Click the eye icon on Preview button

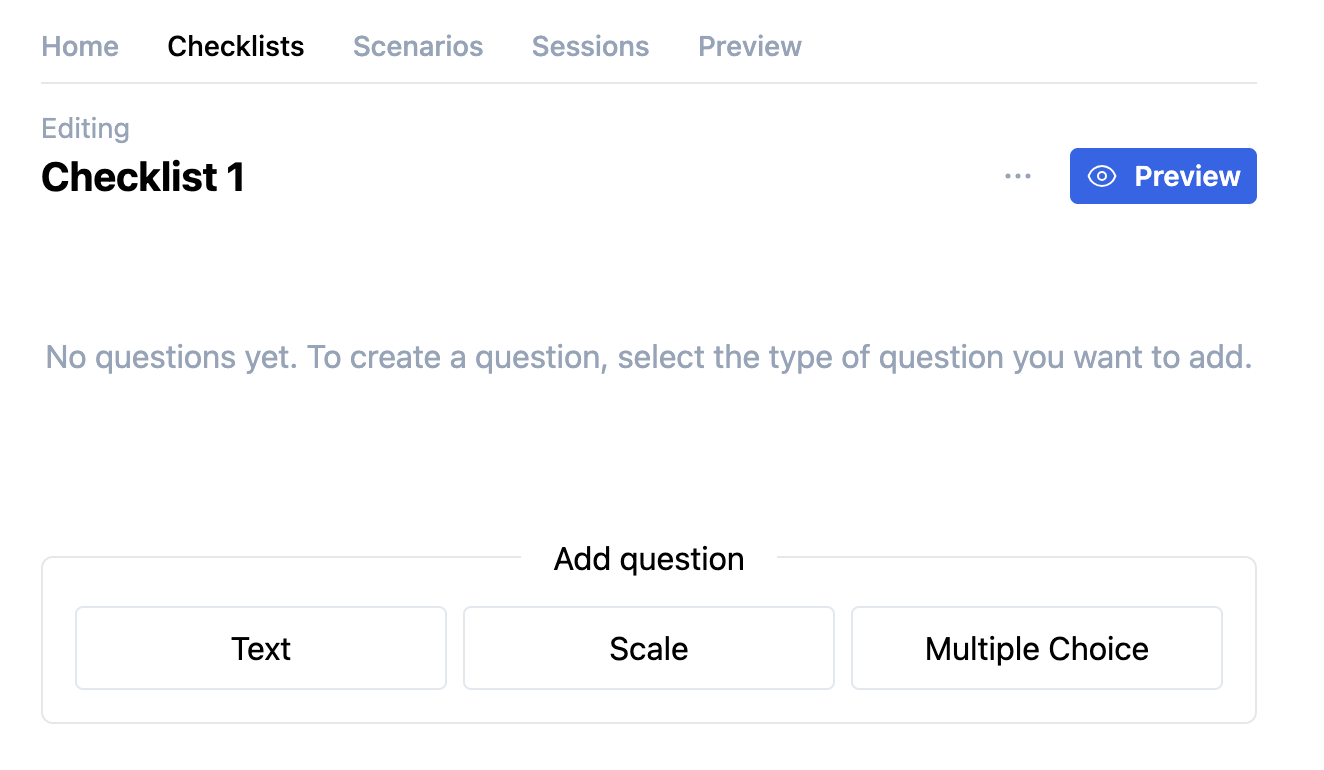[1102, 176]
